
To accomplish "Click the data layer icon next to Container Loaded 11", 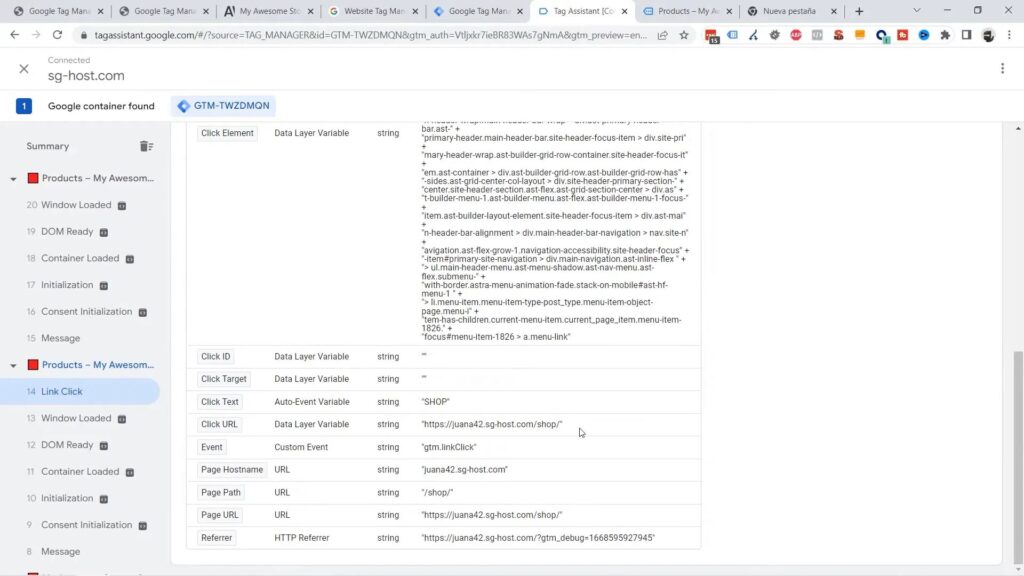I will coord(130,473).
